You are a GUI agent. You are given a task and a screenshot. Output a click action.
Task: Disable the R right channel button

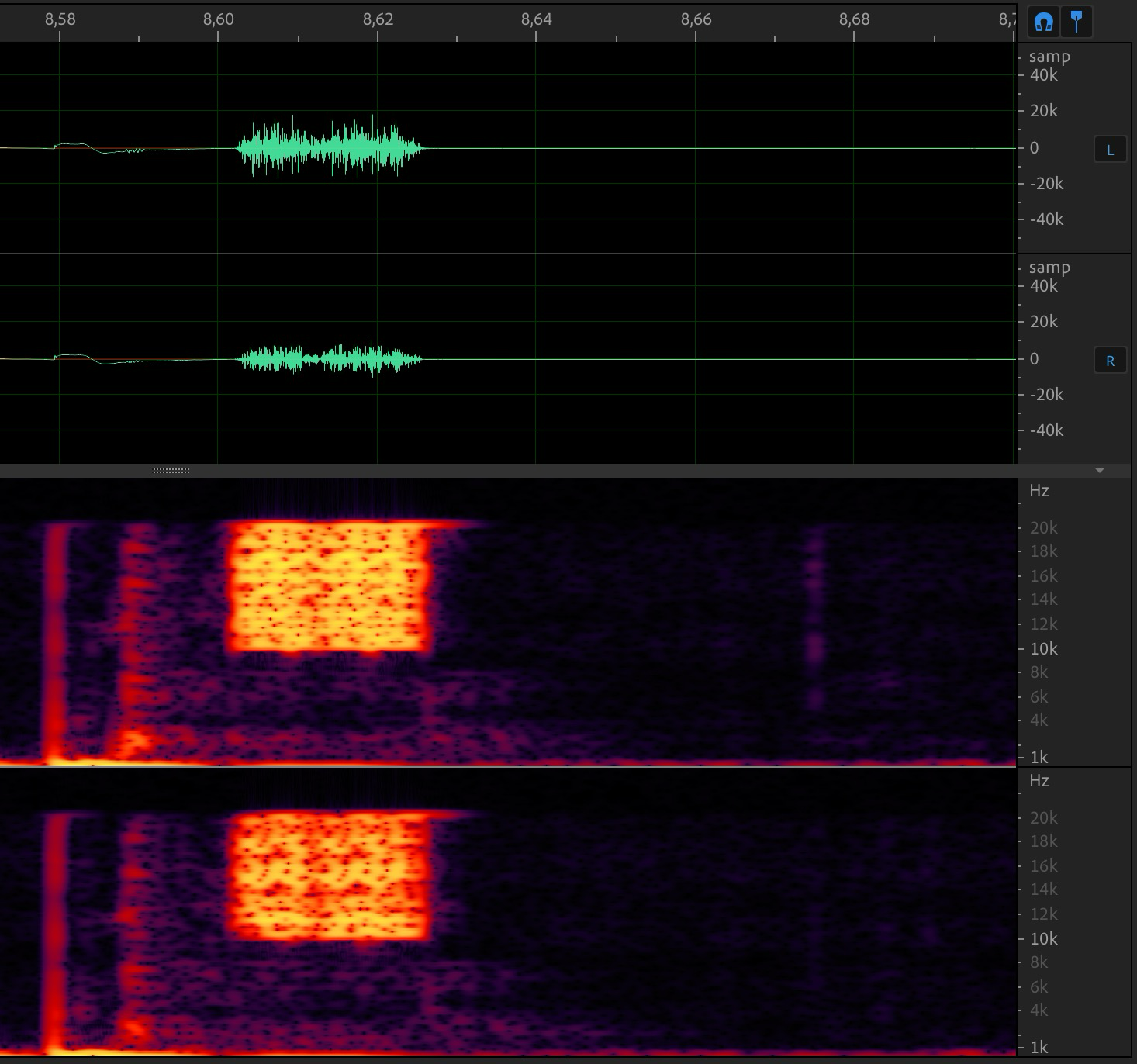click(x=1110, y=361)
